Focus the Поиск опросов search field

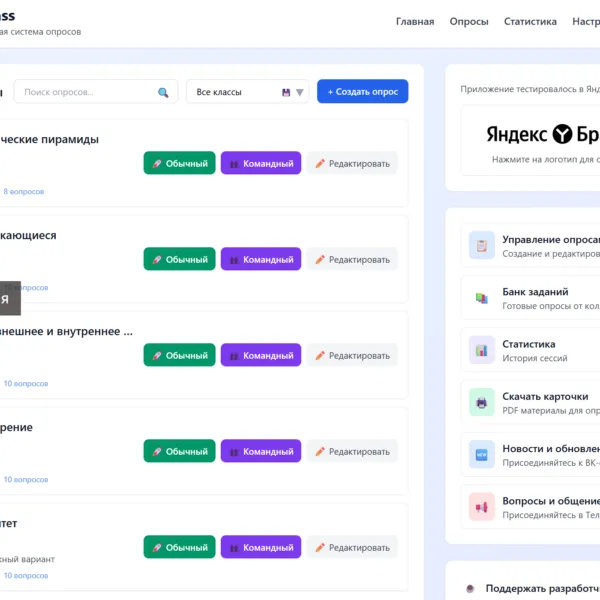click(96, 91)
